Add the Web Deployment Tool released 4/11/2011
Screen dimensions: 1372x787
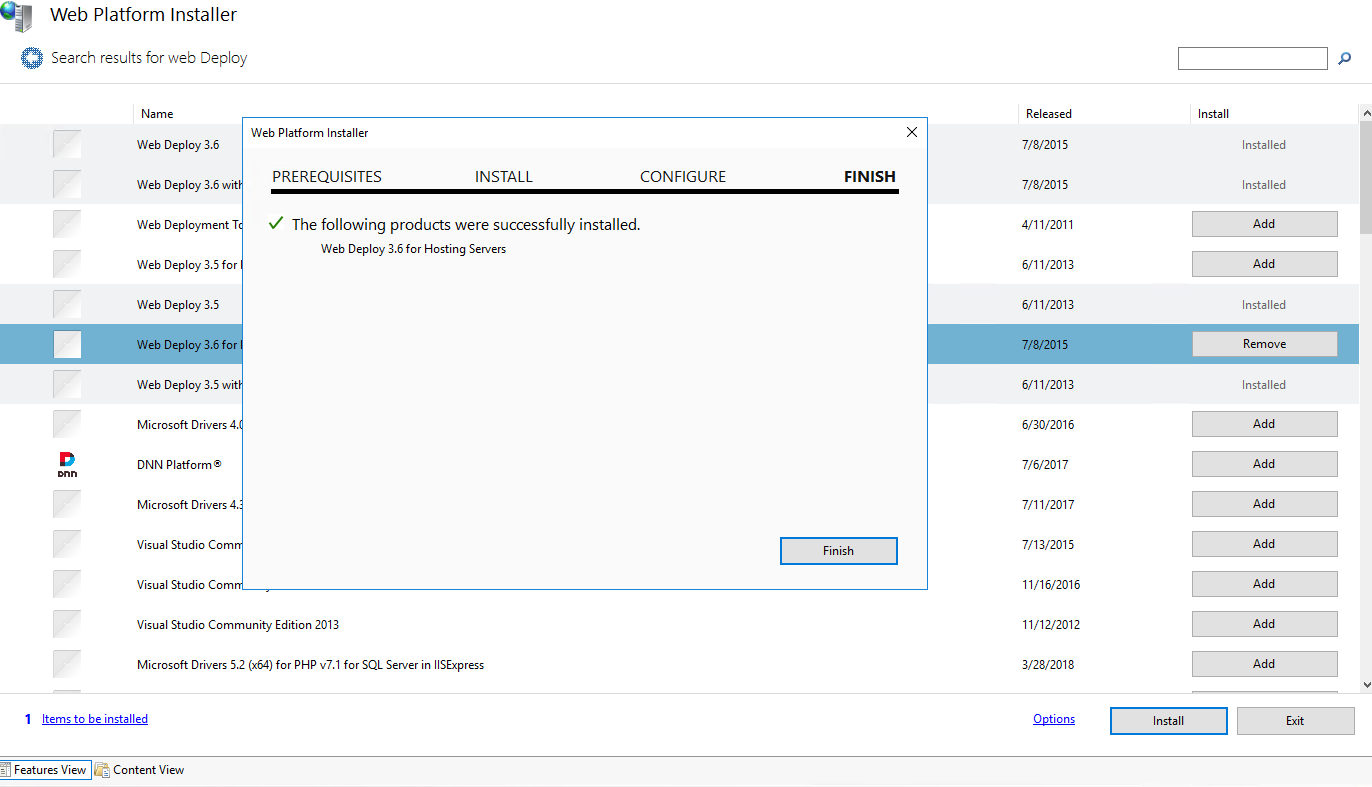pyautogui.click(x=1264, y=224)
